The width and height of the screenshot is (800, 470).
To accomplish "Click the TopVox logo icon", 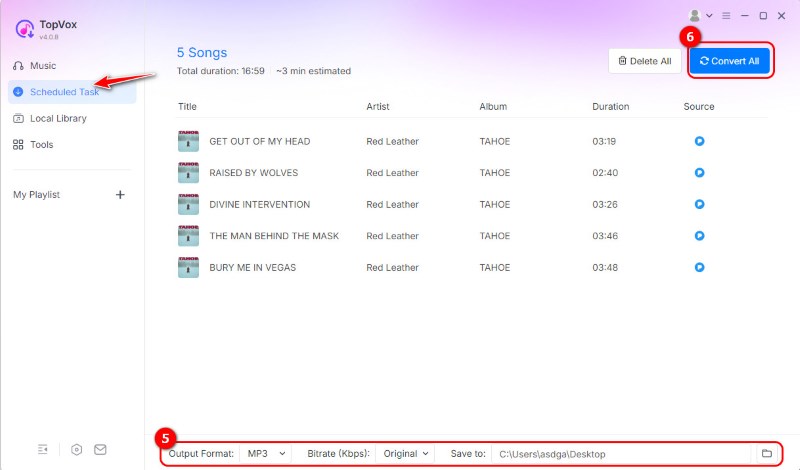I will coord(24,29).
